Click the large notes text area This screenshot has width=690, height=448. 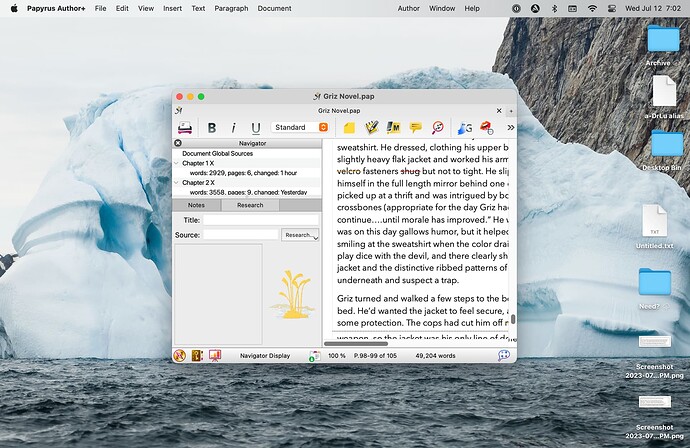click(218, 294)
